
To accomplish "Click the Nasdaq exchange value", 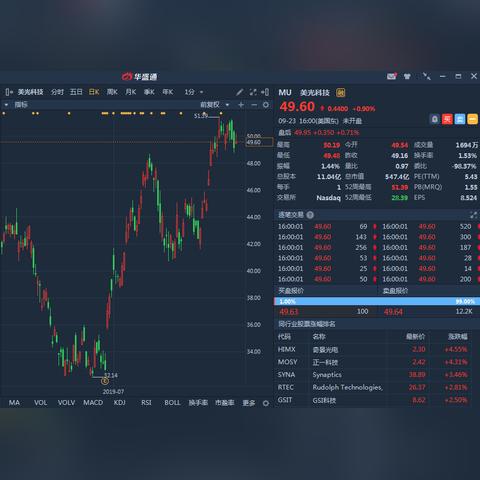I will coord(328,198).
